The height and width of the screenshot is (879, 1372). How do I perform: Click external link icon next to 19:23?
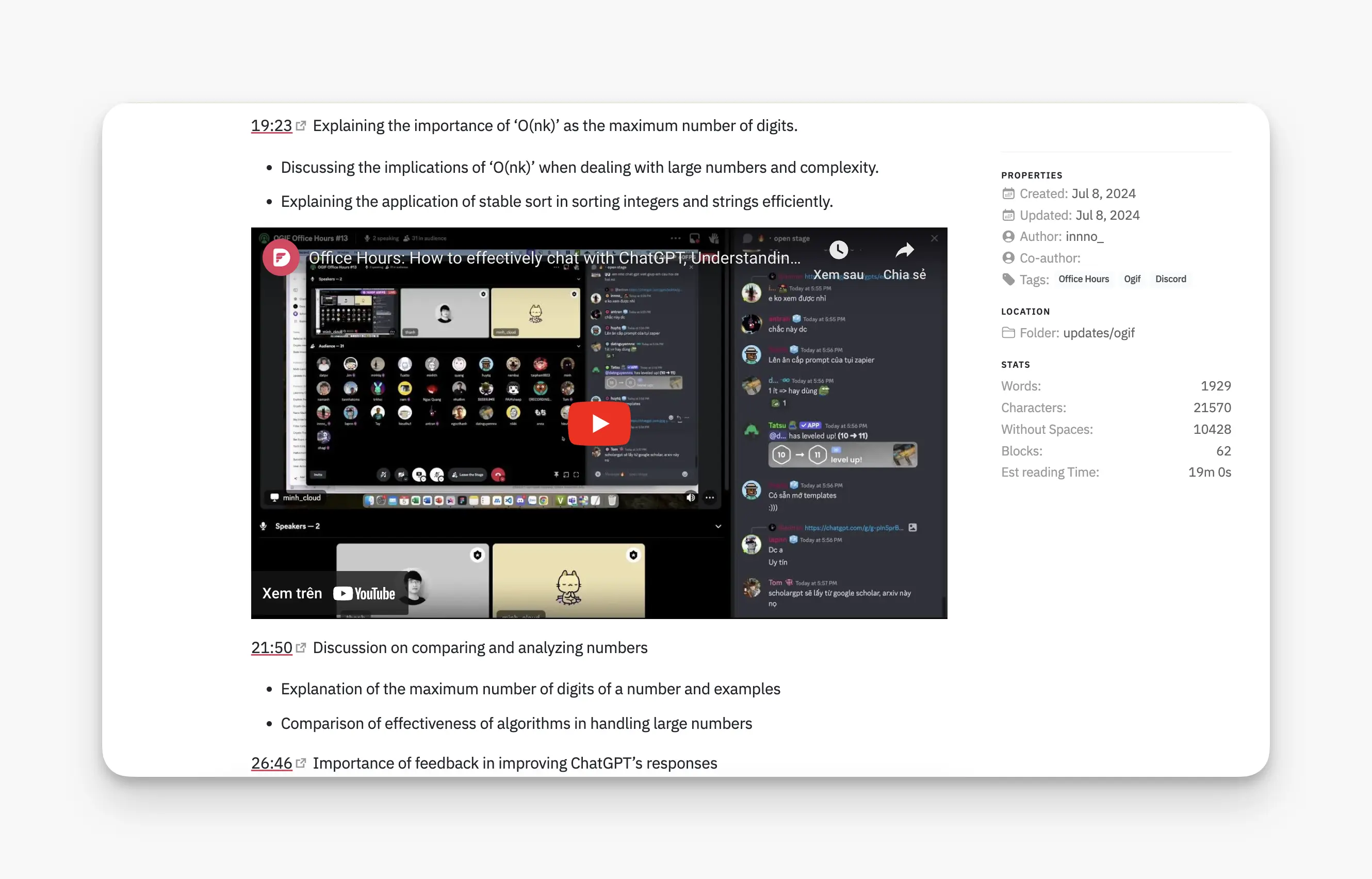click(x=301, y=125)
